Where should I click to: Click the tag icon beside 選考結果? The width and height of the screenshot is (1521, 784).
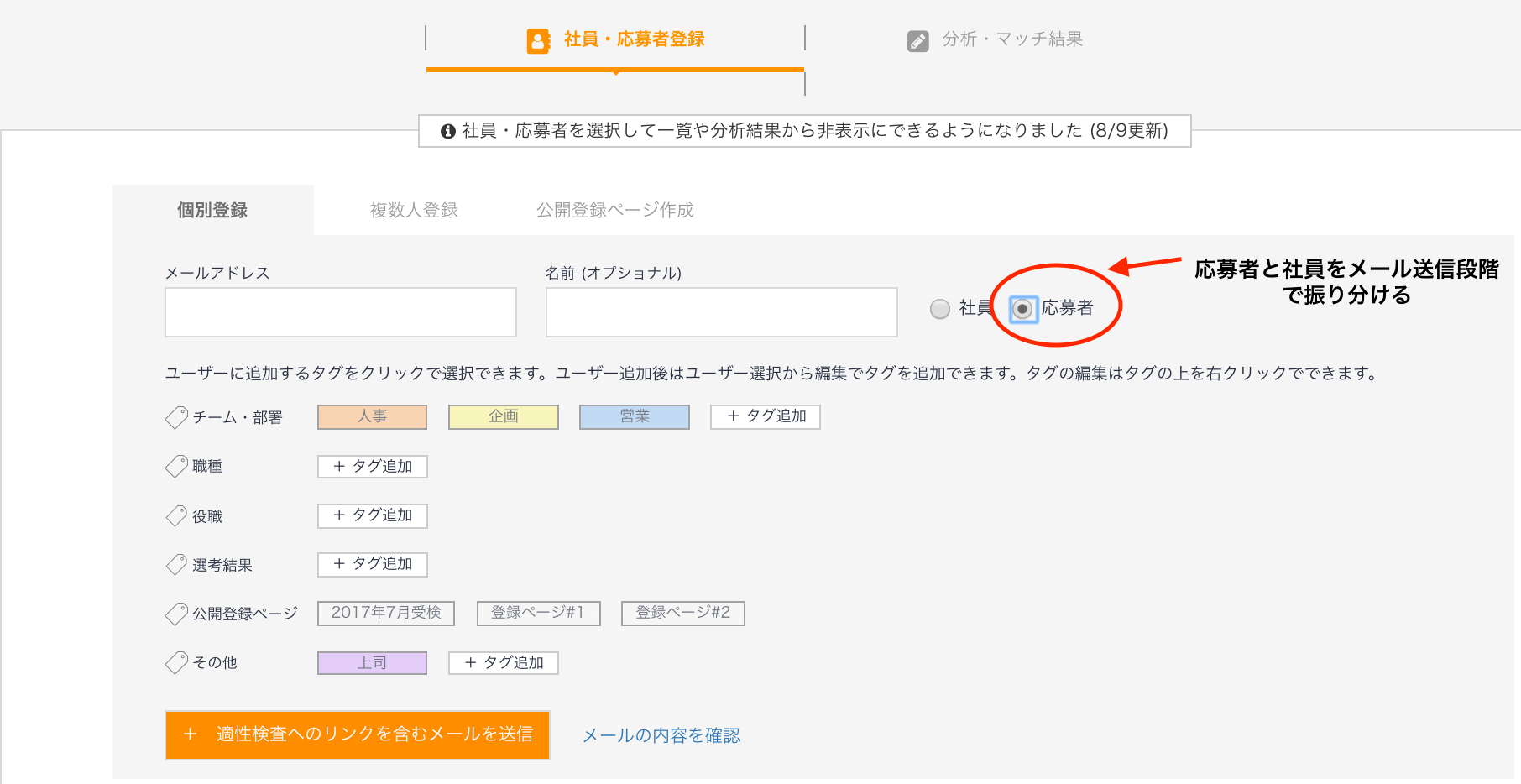176,564
